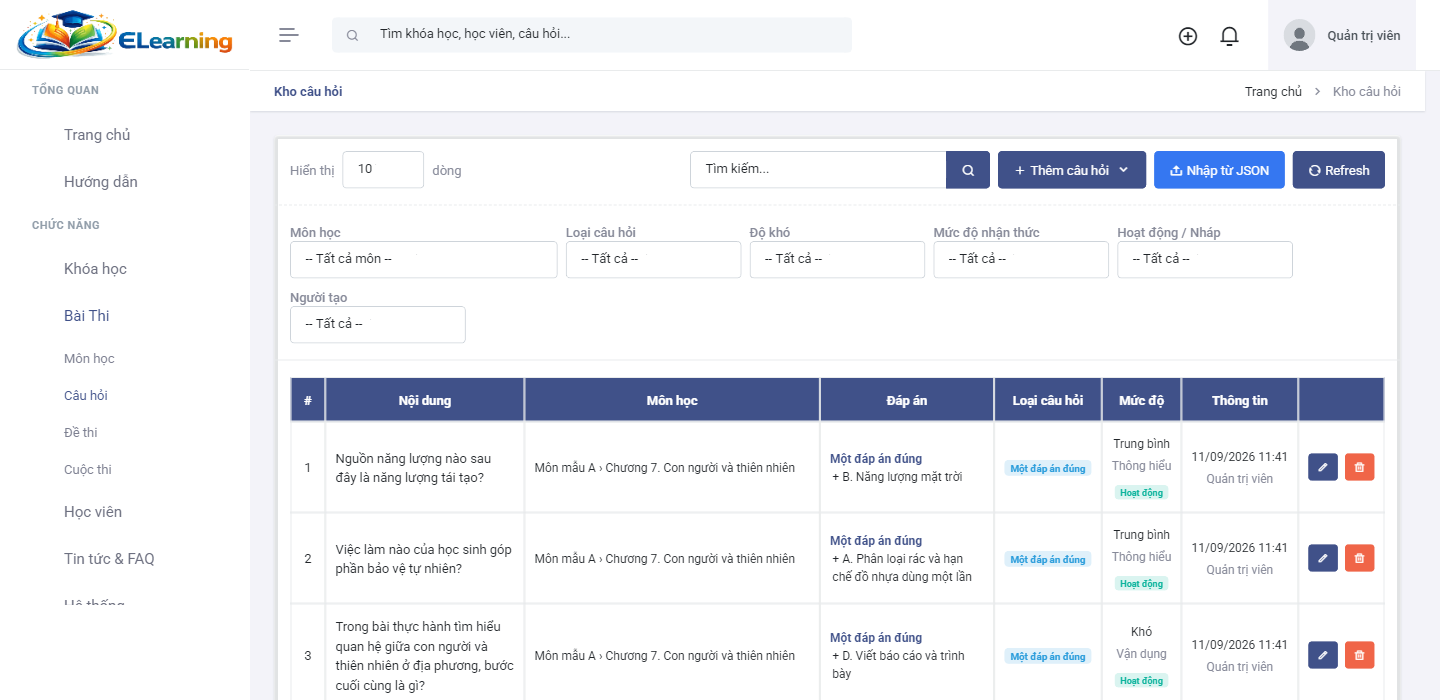The image size is (1440, 700).
Task: Click the Mức độ column header
Action: tap(1141, 400)
